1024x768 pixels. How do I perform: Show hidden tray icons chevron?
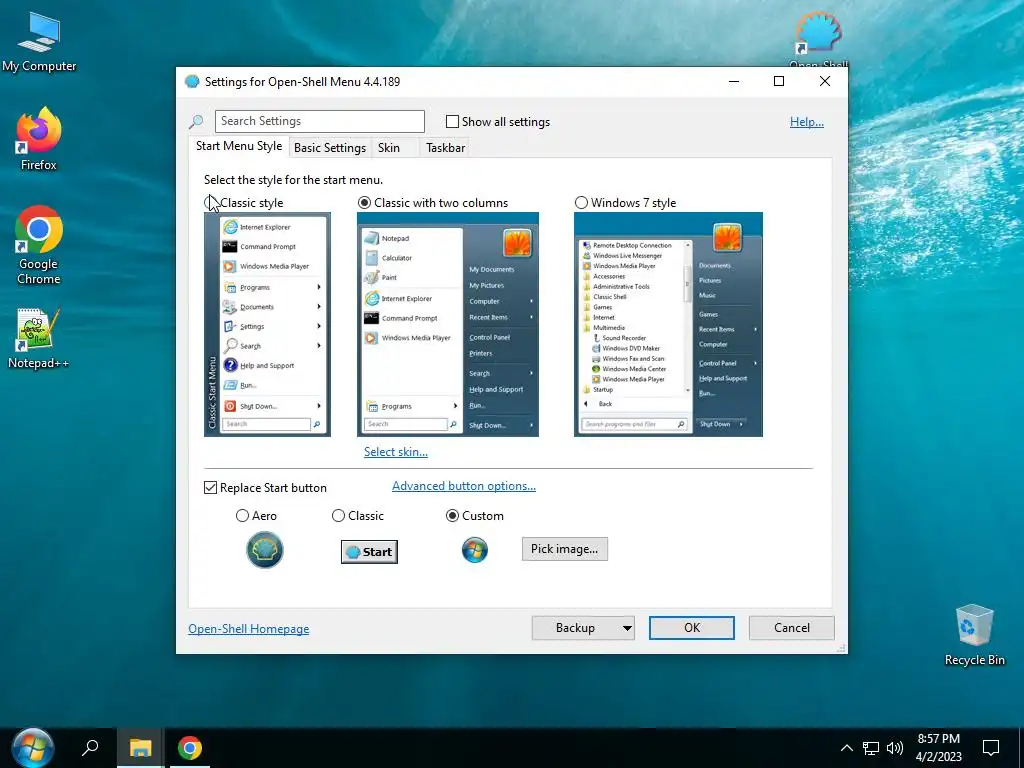click(x=846, y=748)
